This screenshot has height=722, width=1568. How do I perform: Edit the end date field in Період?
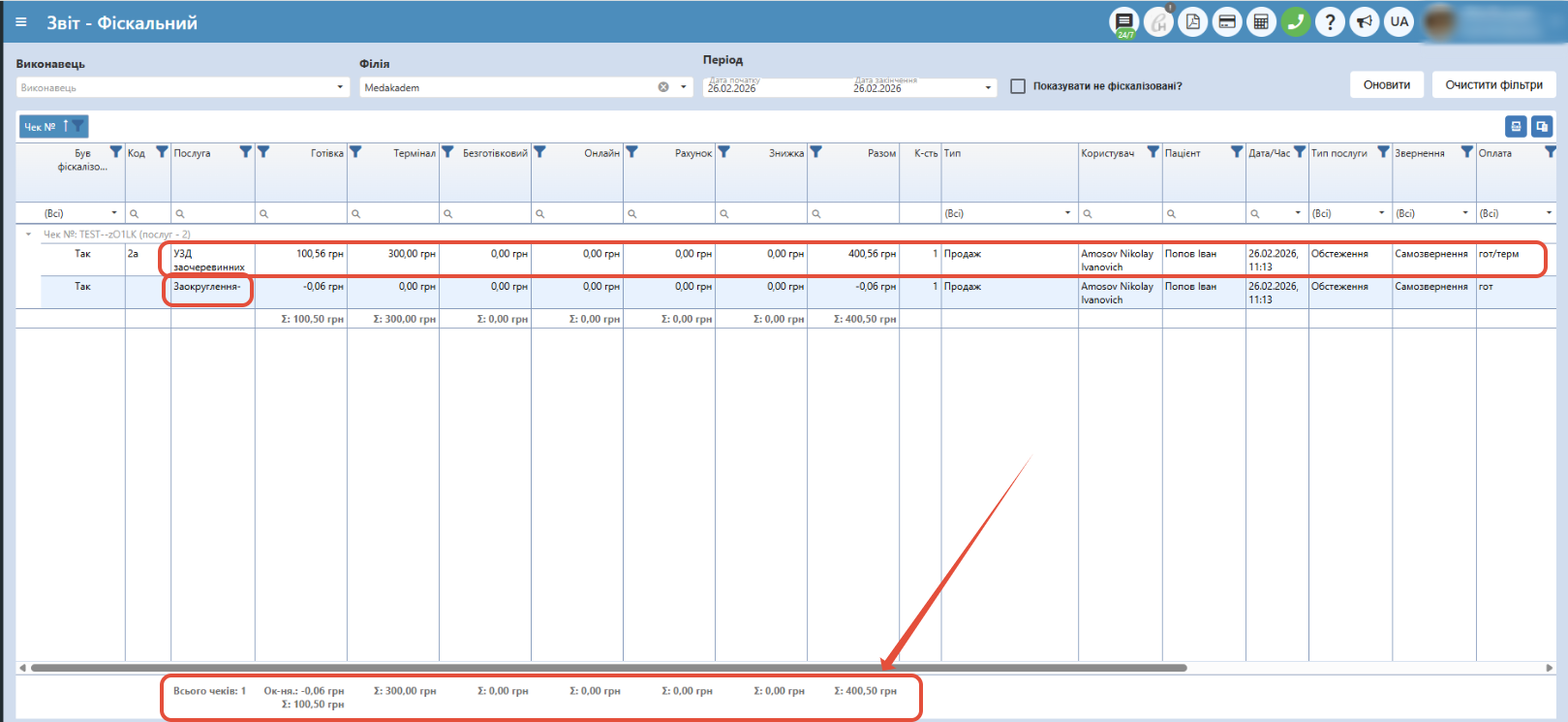click(x=877, y=88)
